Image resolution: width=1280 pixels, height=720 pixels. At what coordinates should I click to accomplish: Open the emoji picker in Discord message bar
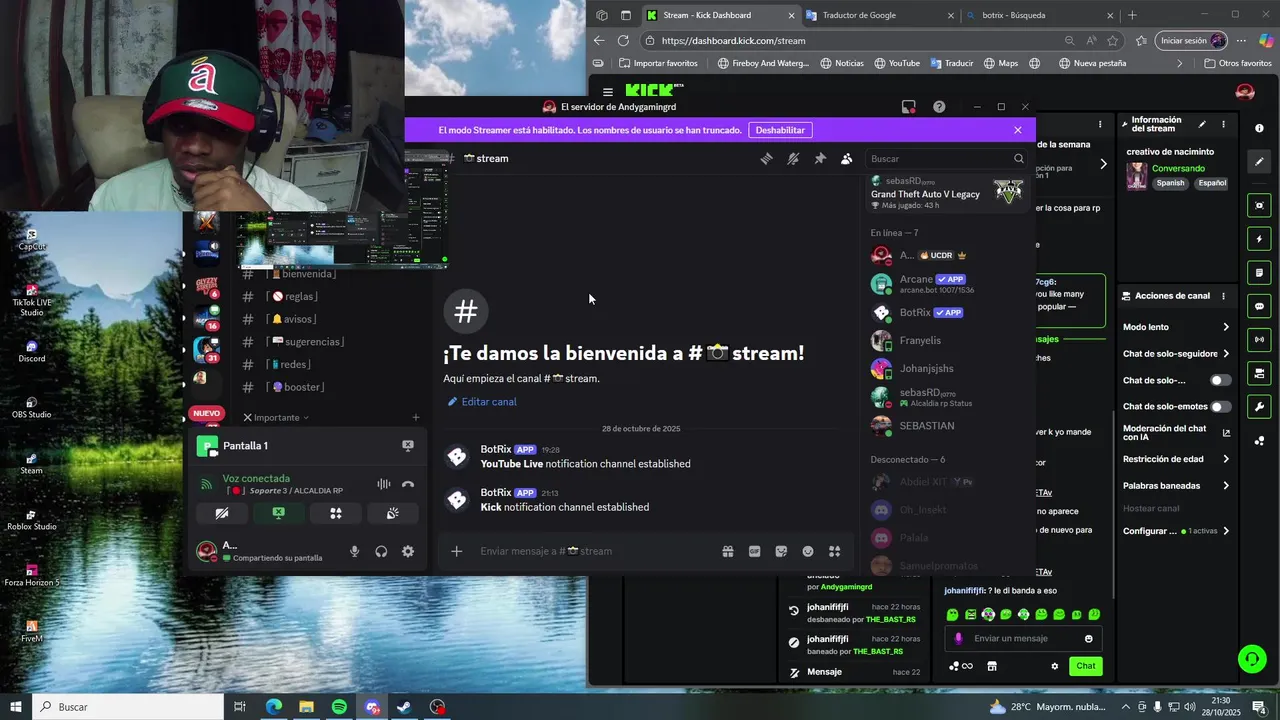point(808,551)
